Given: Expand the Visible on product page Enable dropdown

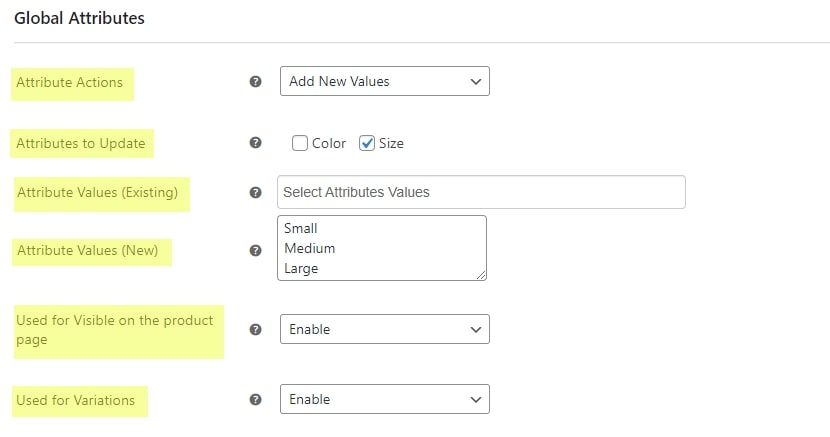Looking at the screenshot, I should click(x=385, y=329).
